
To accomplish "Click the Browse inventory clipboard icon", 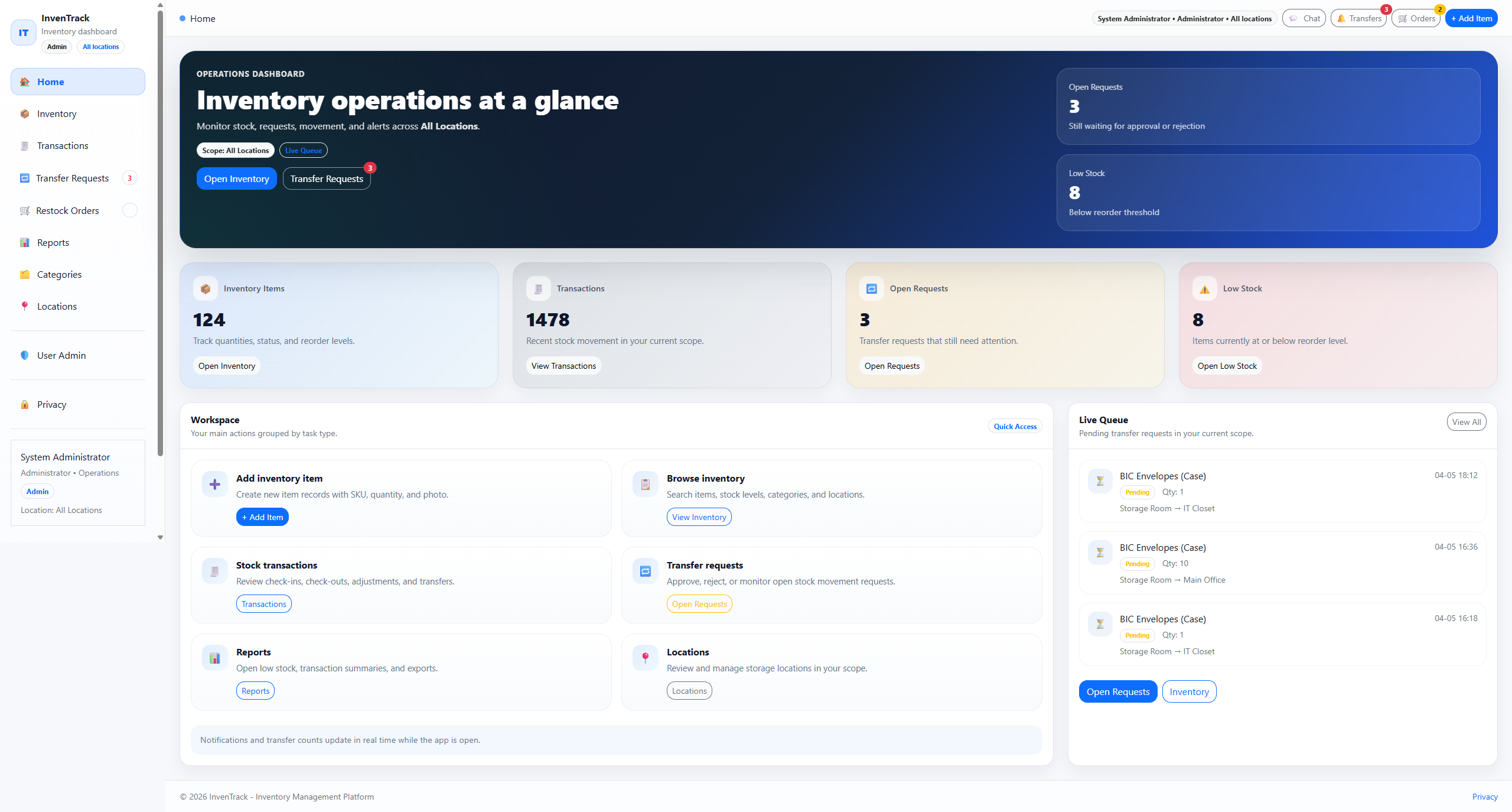I will 645,485.
